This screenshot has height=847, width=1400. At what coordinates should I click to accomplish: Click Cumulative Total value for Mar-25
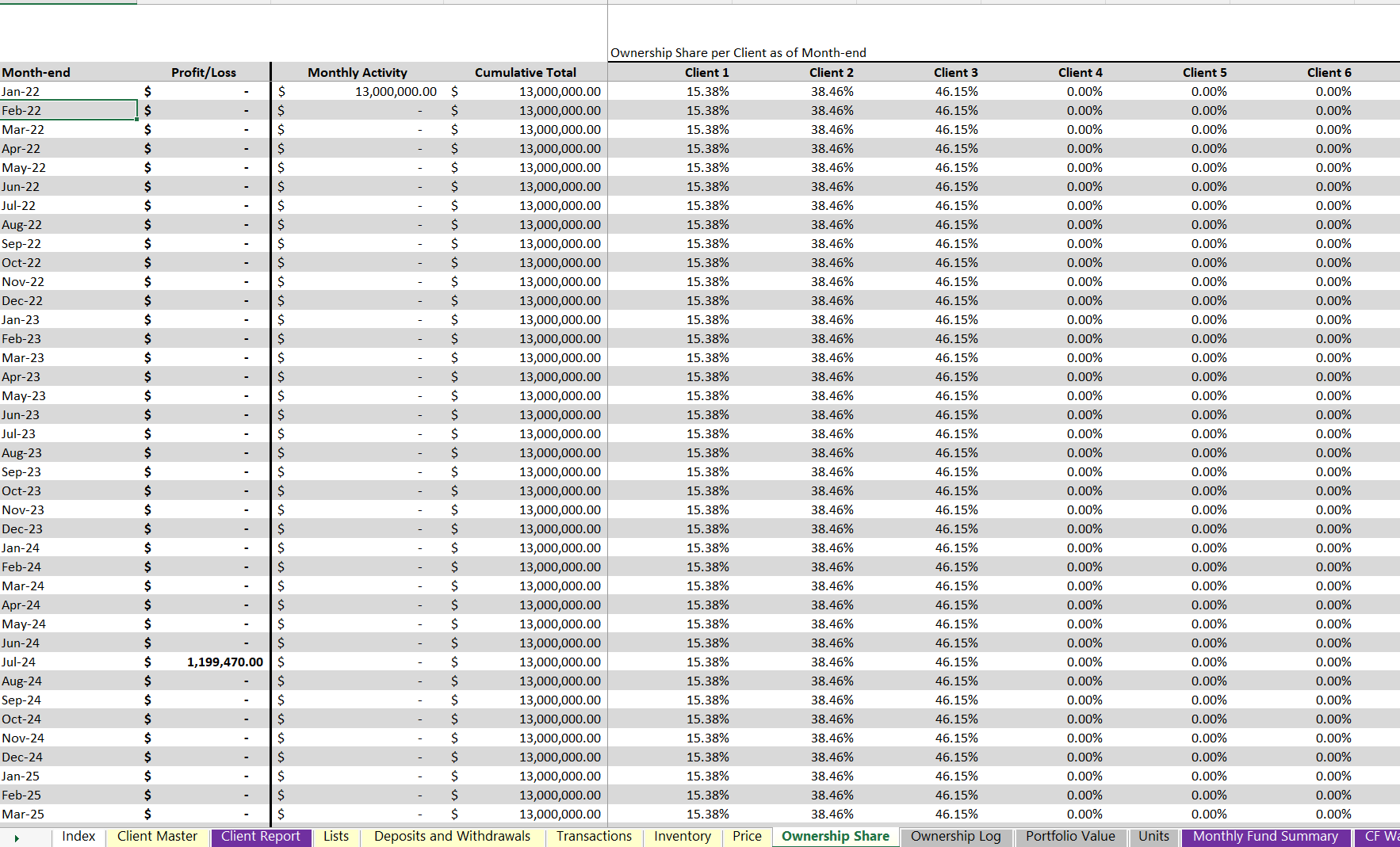pyautogui.click(x=526, y=814)
